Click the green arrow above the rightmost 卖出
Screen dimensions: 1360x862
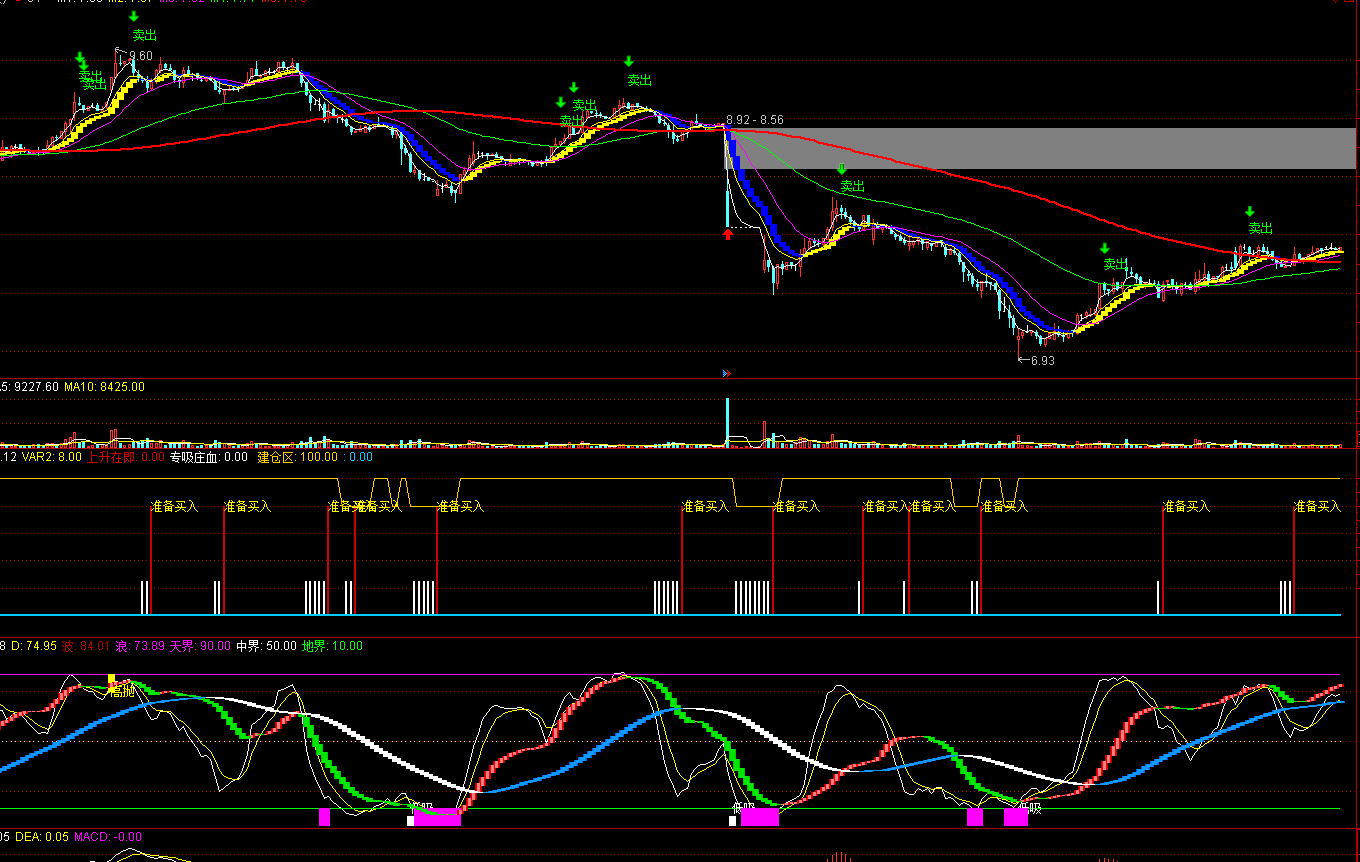(x=1250, y=211)
